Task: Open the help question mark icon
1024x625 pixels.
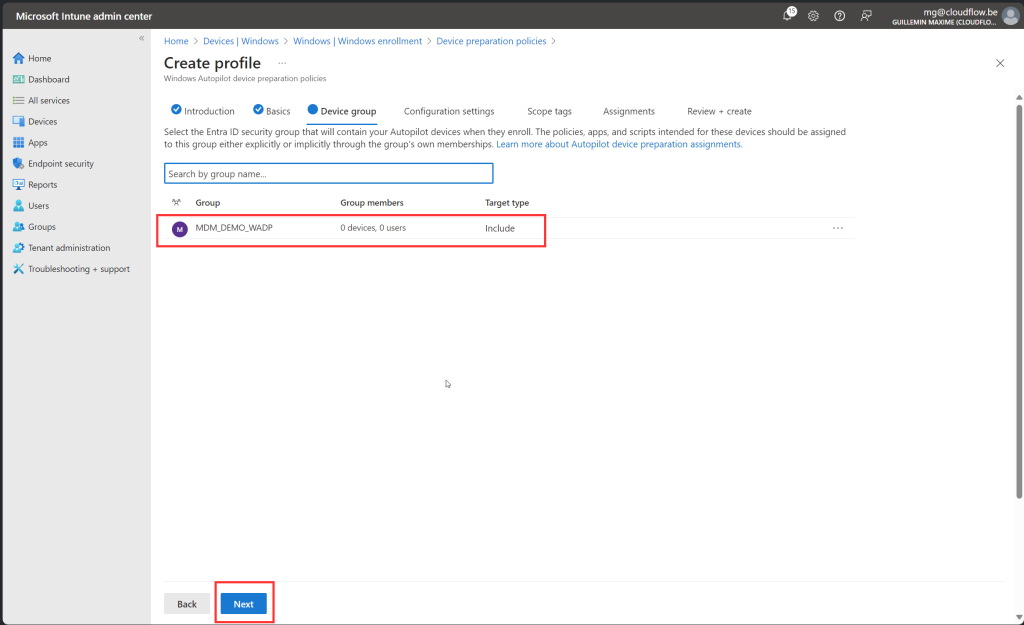Action: tap(839, 16)
